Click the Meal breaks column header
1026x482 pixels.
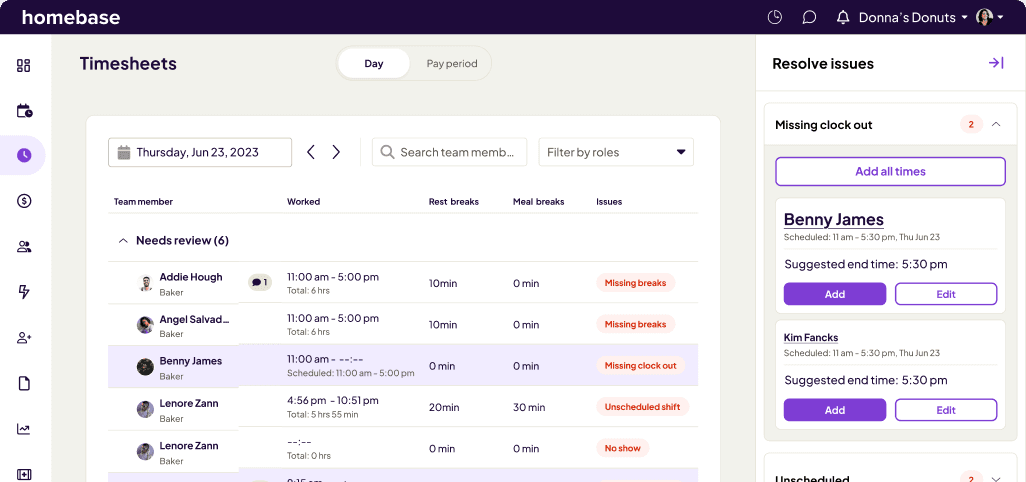538,201
